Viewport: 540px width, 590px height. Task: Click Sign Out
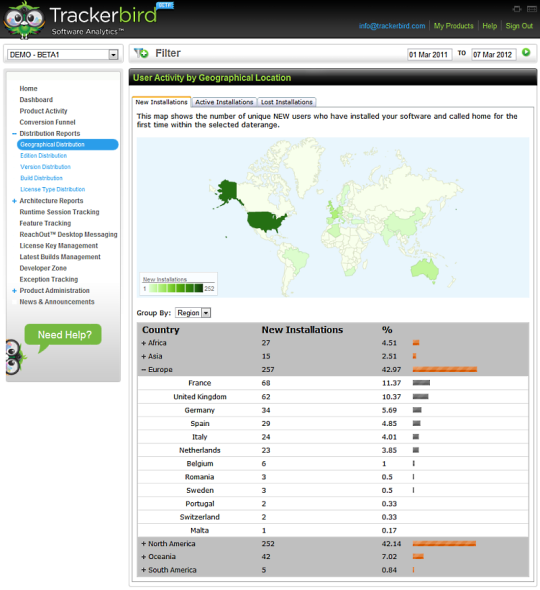point(519,26)
